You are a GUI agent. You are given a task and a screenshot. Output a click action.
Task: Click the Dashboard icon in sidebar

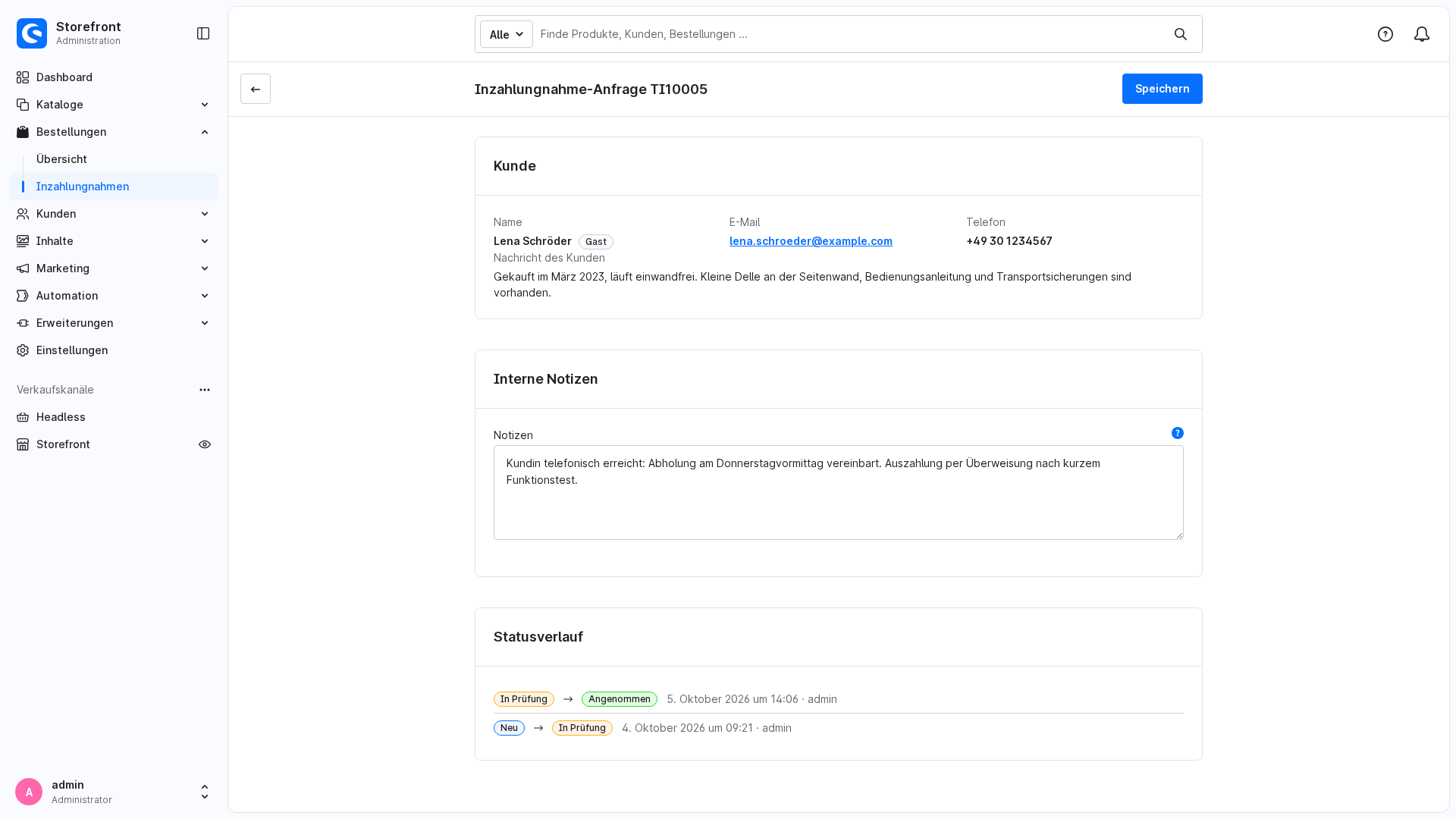point(23,77)
